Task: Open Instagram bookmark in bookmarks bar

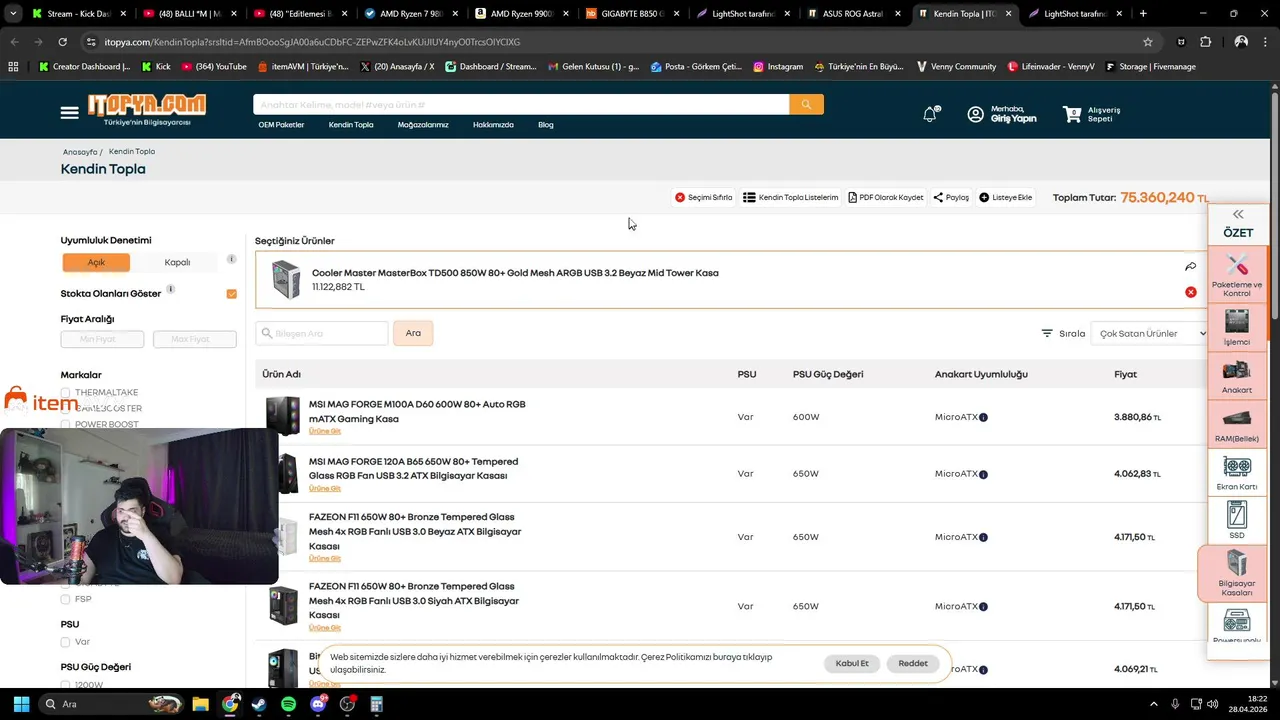Action: click(778, 66)
